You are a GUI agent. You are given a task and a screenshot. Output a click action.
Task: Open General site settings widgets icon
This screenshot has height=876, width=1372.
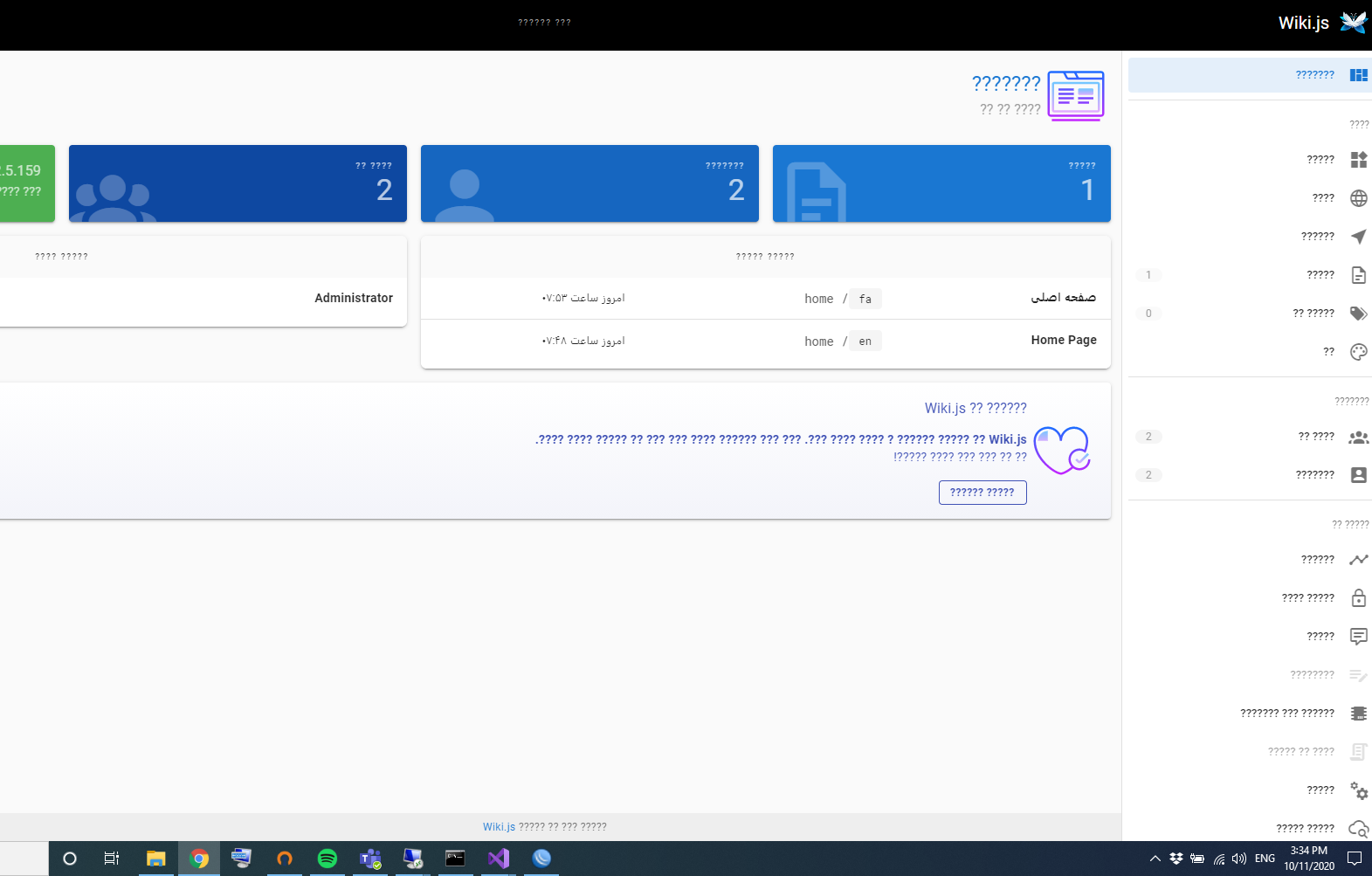(1359, 160)
